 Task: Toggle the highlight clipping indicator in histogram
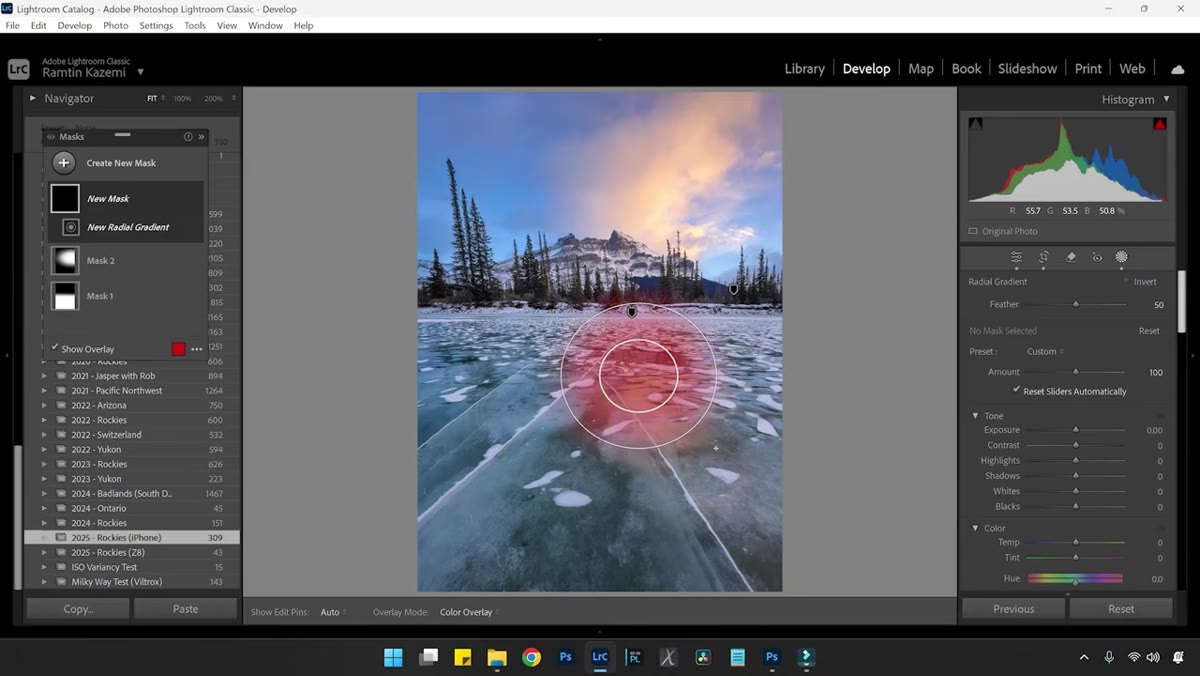tap(1160, 124)
